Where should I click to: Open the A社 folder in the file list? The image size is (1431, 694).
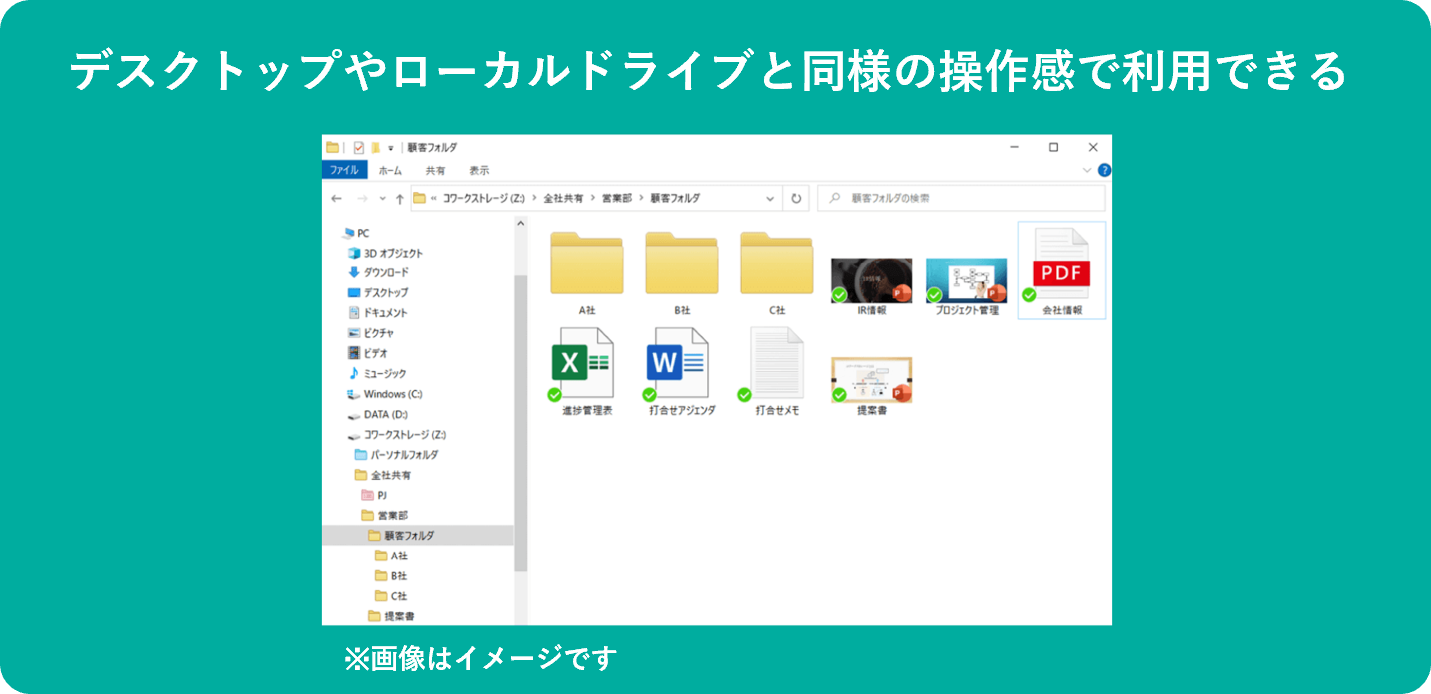click(586, 263)
